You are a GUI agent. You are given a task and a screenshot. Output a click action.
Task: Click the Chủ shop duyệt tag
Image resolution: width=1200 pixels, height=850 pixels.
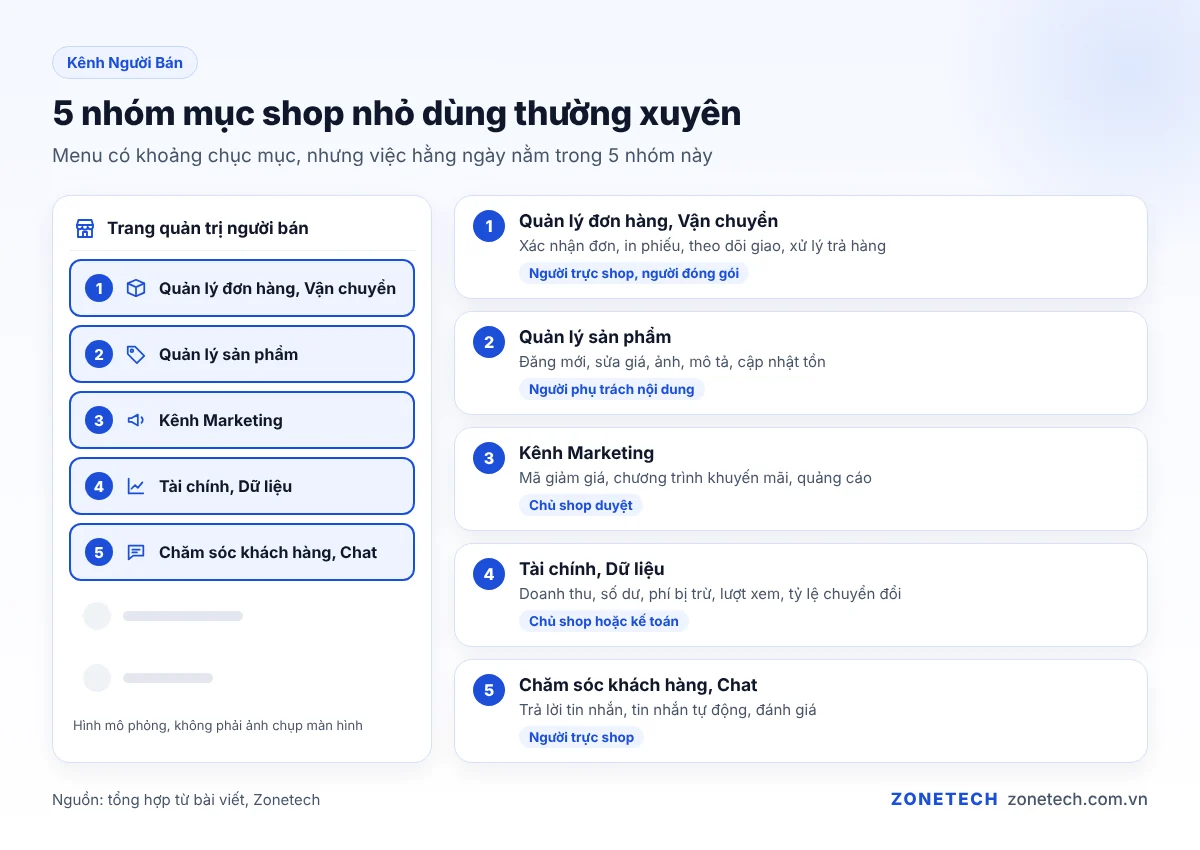pos(581,505)
